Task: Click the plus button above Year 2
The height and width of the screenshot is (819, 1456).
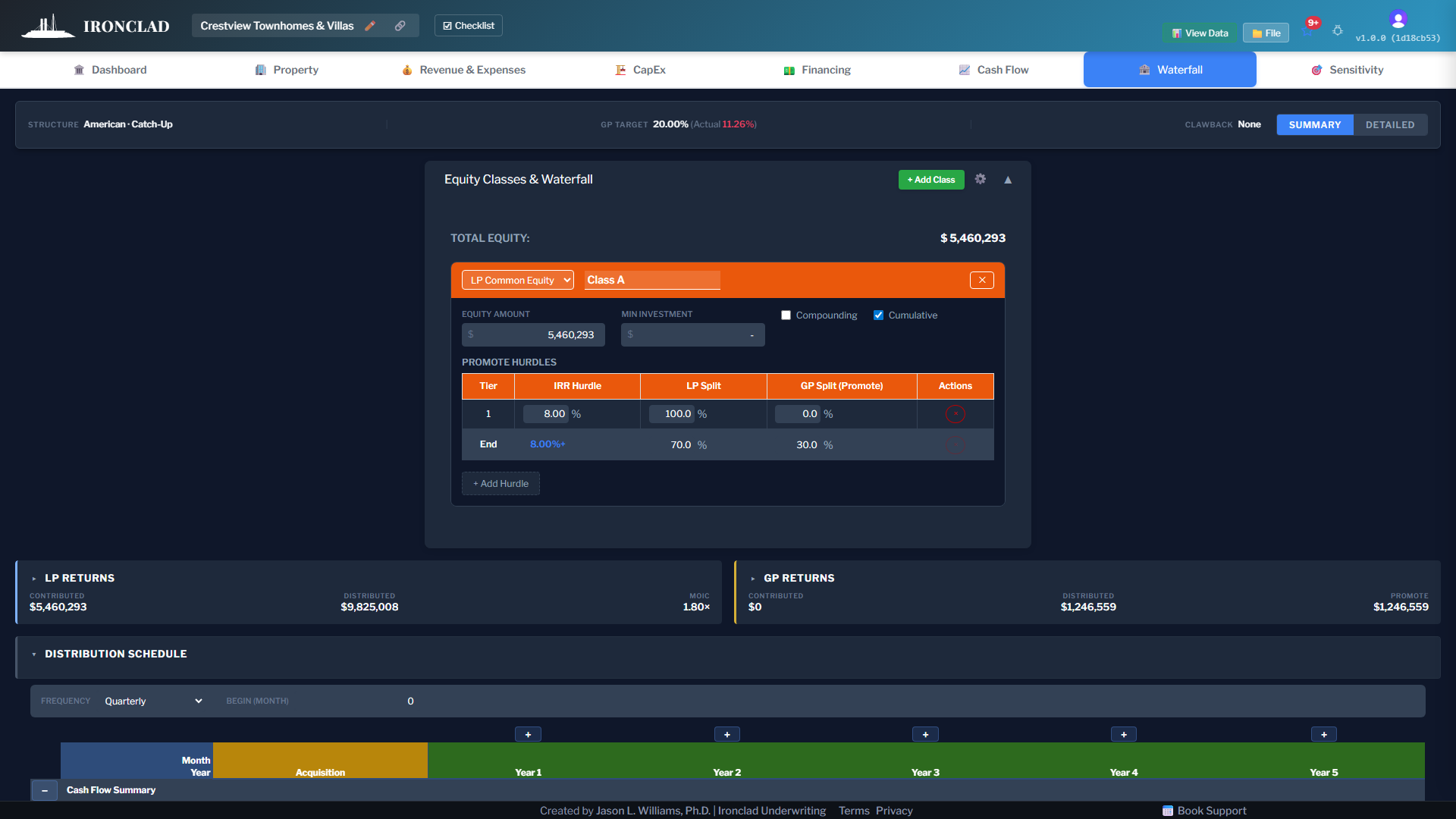Action: 726,734
